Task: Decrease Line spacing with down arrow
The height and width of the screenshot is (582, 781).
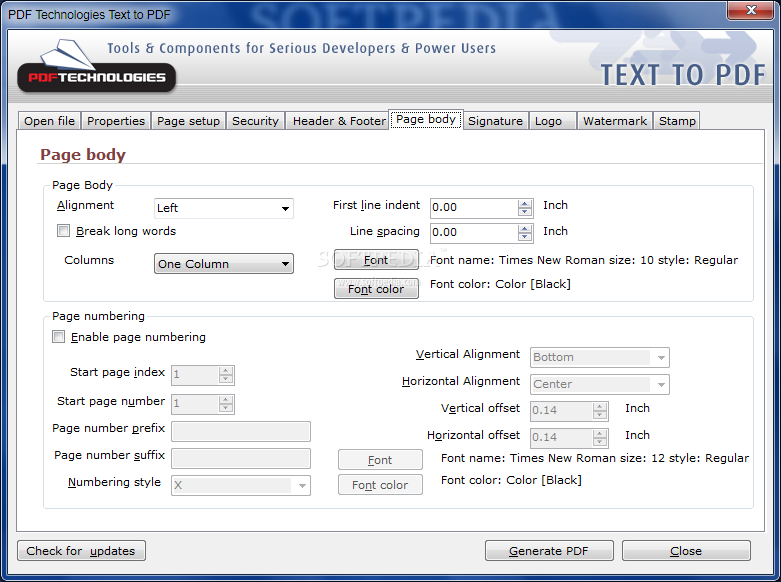Action: 524,237
